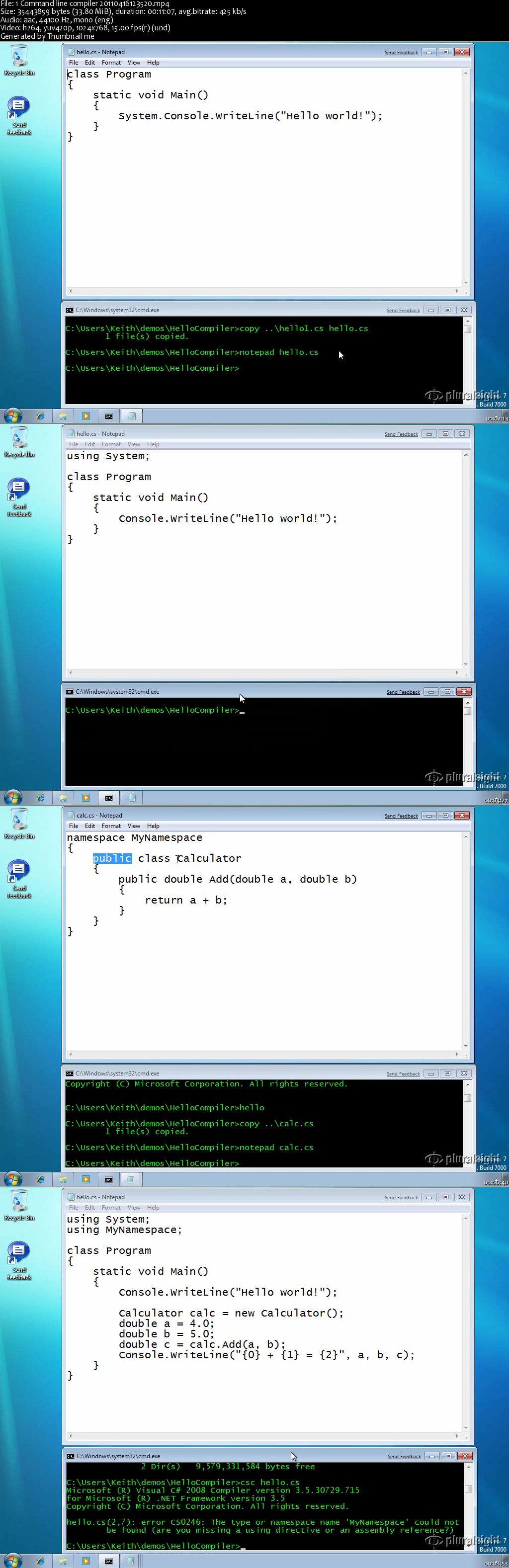Open Media Player from taskbar marked 00:04:27
The image size is (509, 1568).
86,798
